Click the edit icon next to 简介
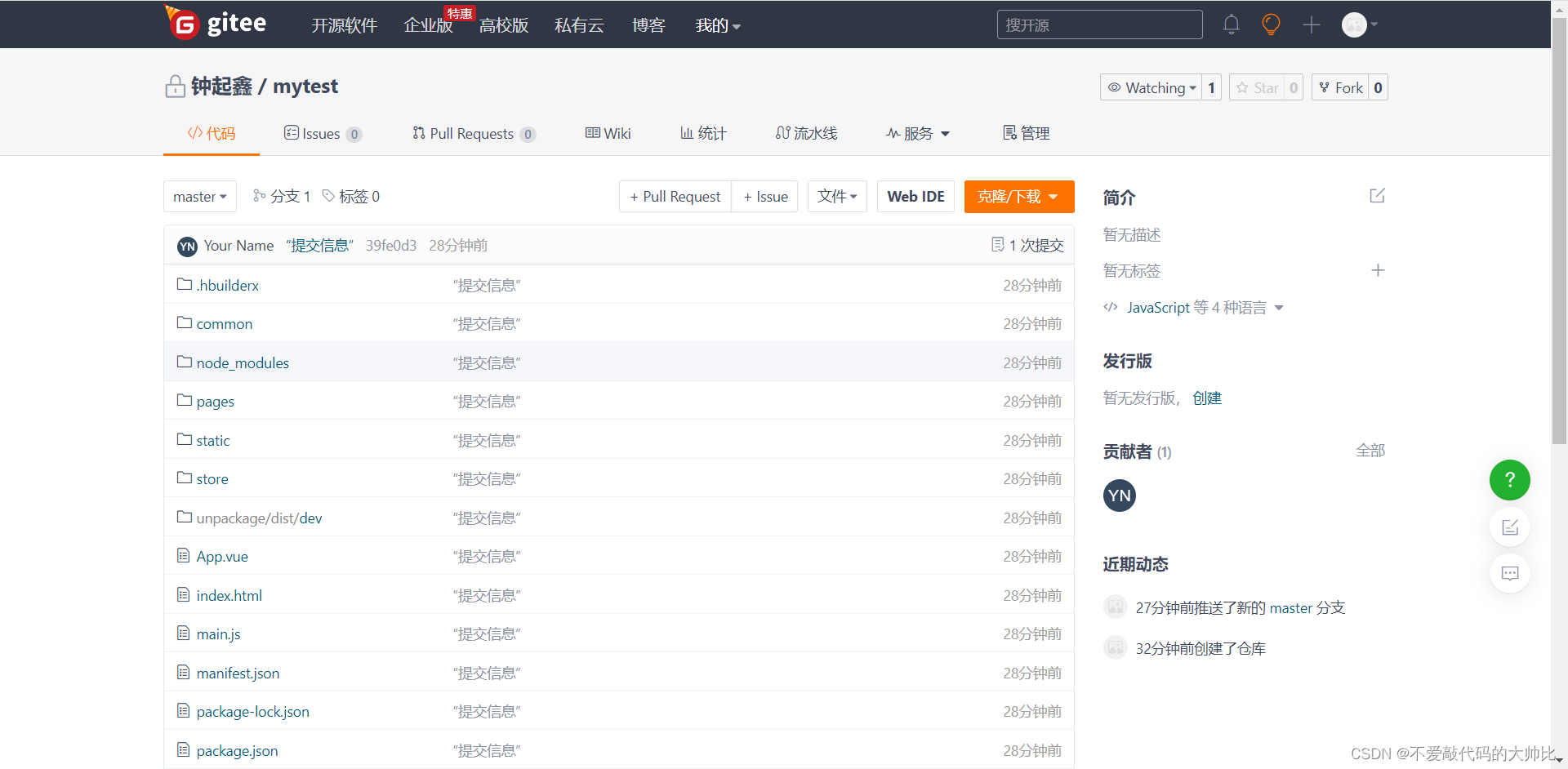The height and width of the screenshot is (769, 1568). (x=1377, y=196)
